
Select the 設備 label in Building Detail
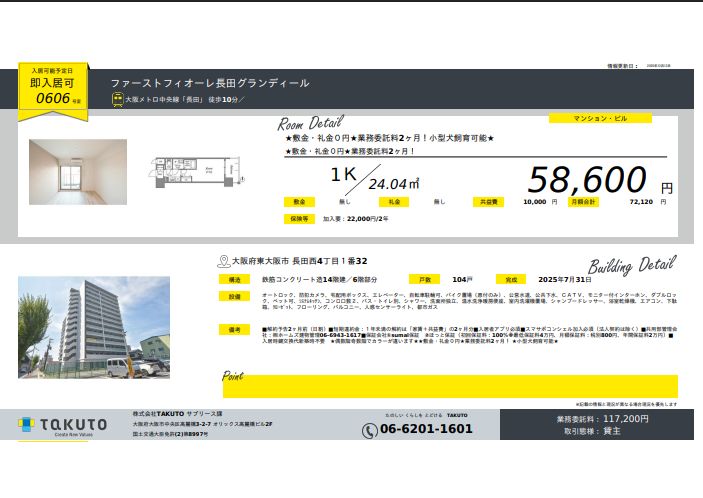click(x=234, y=297)
